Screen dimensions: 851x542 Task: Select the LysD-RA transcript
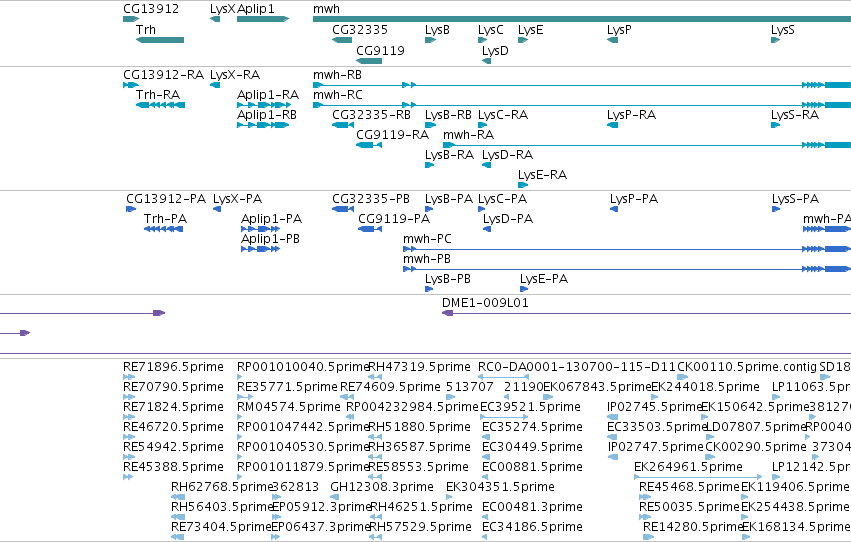click(x=486, y=165)
